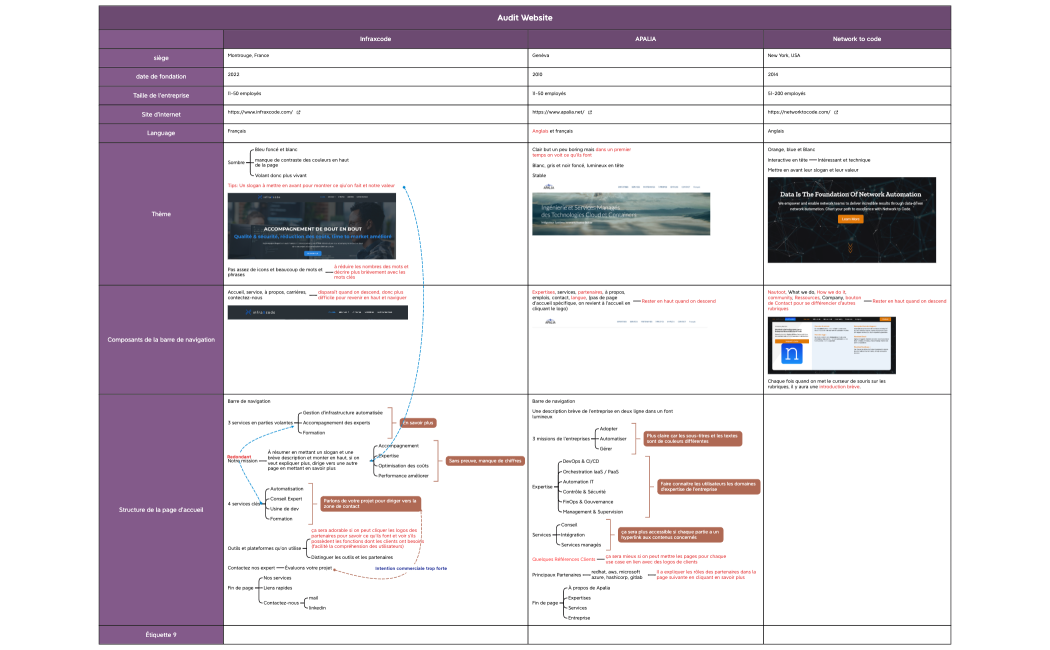1050x650 pixels.
Task: Select the APALIA column header
Action: pos(638,38)
